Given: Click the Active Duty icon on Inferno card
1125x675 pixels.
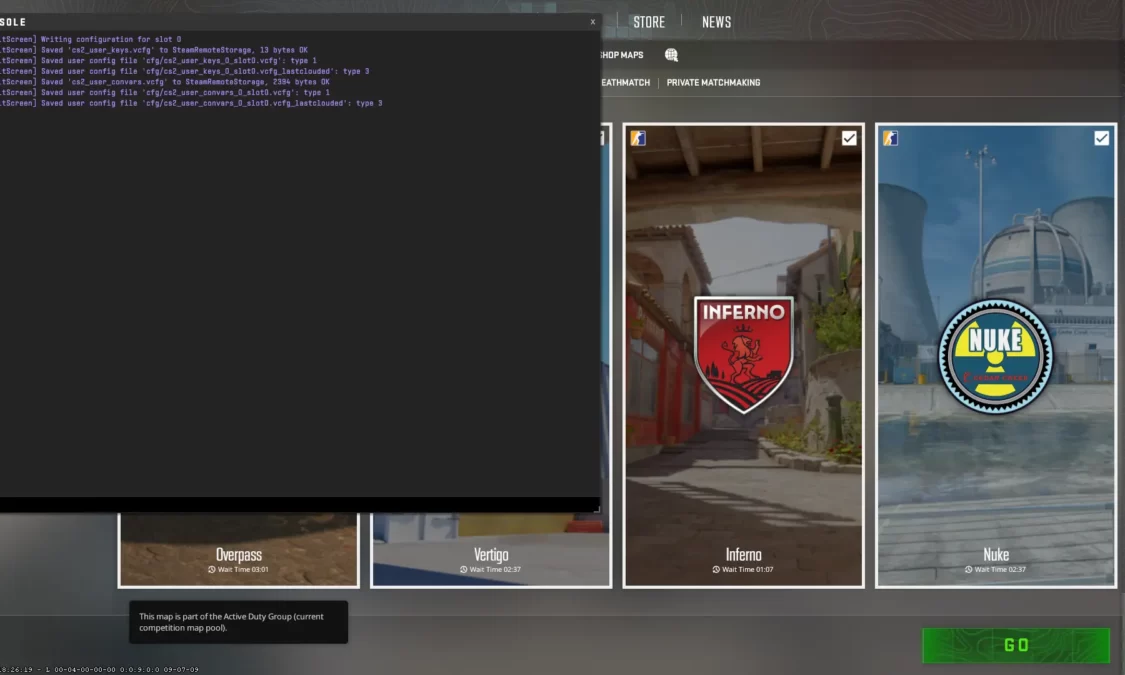Looking at the screenshot, I should pos(638,138).
